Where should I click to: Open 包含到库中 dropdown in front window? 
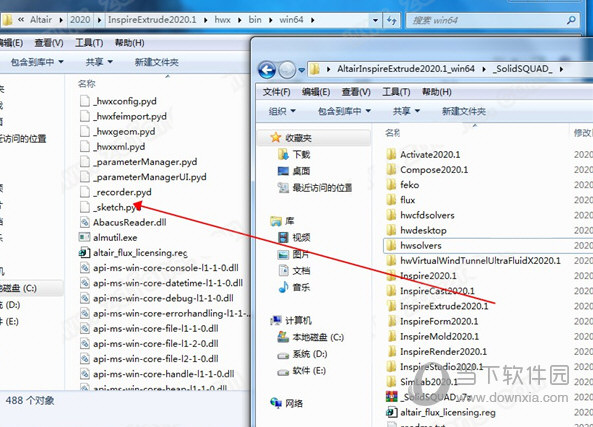click(344, 111)
